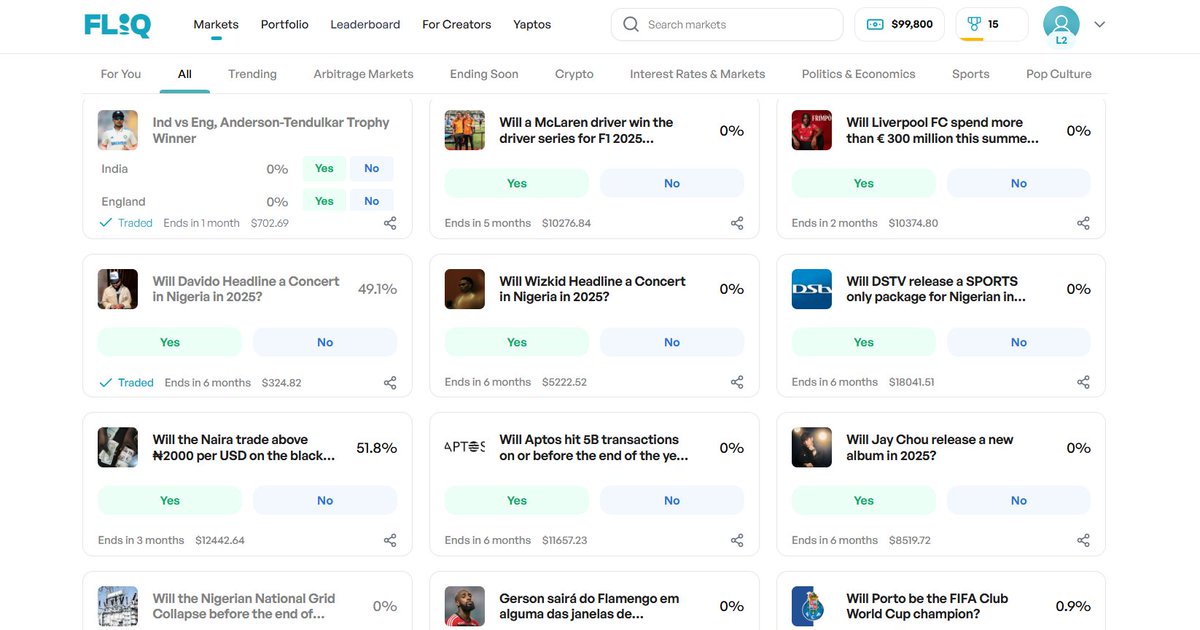Open the Gerson Flamengo market thumbnail
The image size is (1200, 630).
[465, 606]
